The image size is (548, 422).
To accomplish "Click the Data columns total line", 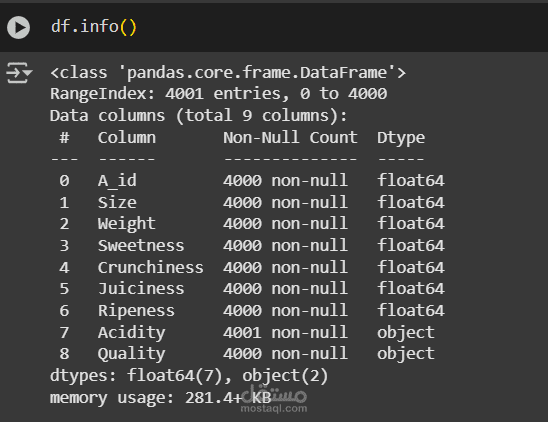I will point(199,116).
